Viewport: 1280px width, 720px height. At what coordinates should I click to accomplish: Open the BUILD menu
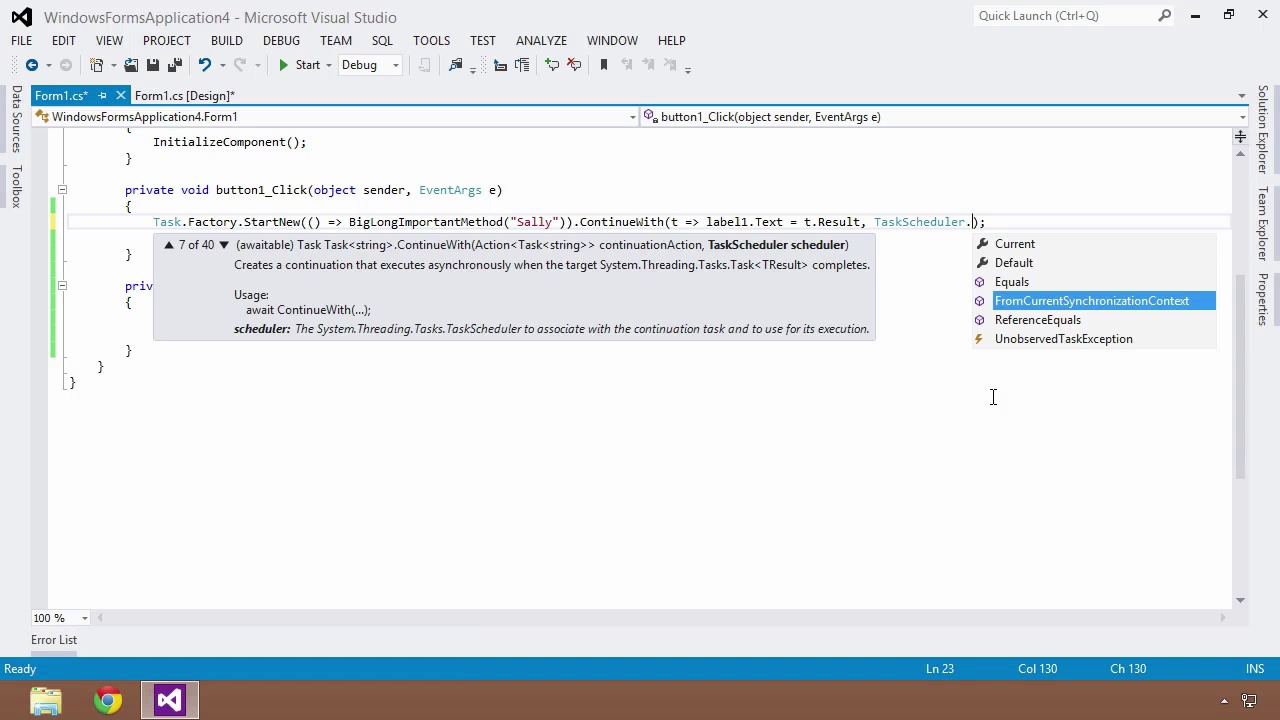(x=226, y=41)
